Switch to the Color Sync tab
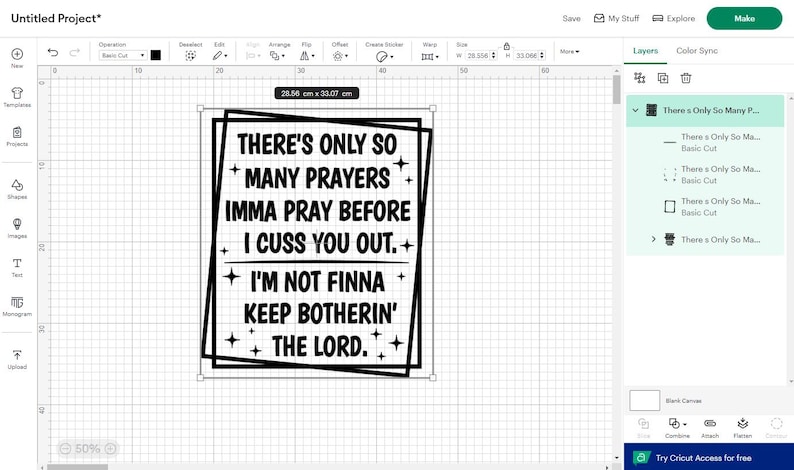This screenshot has width=794, height=470. pyautogui.click(x=697, y=51)
